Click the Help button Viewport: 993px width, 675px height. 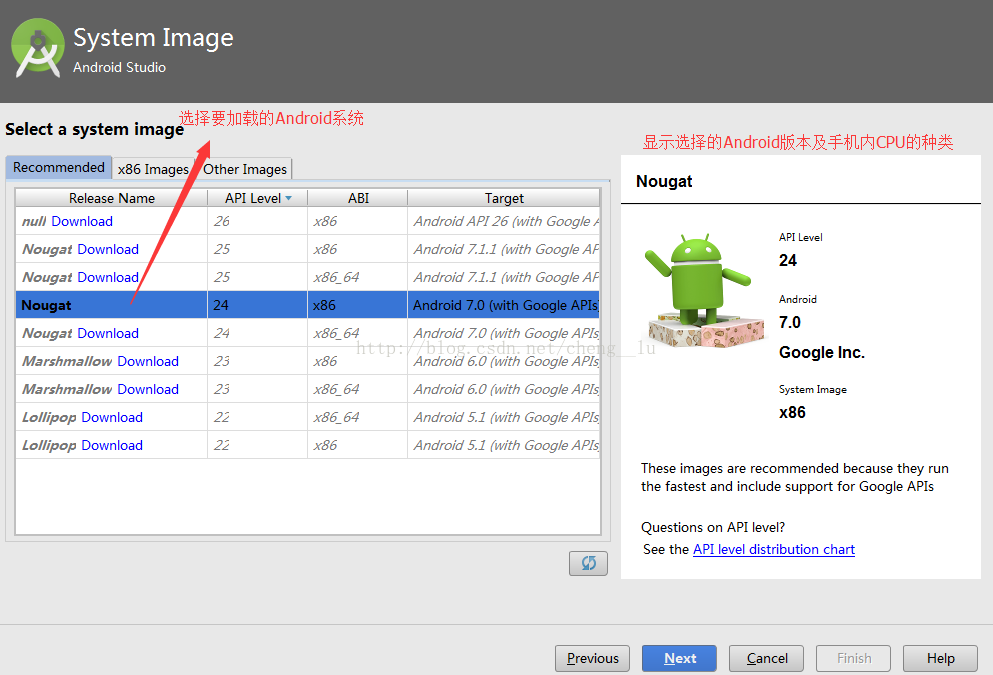[940, 659]
